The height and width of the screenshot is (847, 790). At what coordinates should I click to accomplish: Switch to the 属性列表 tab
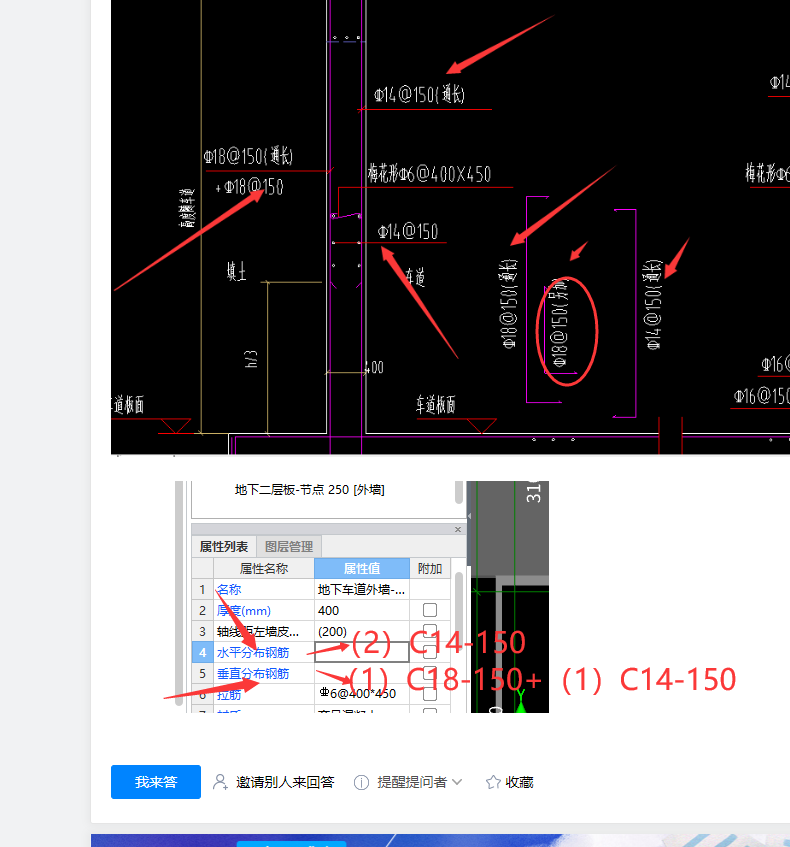(x=224, y=547)
